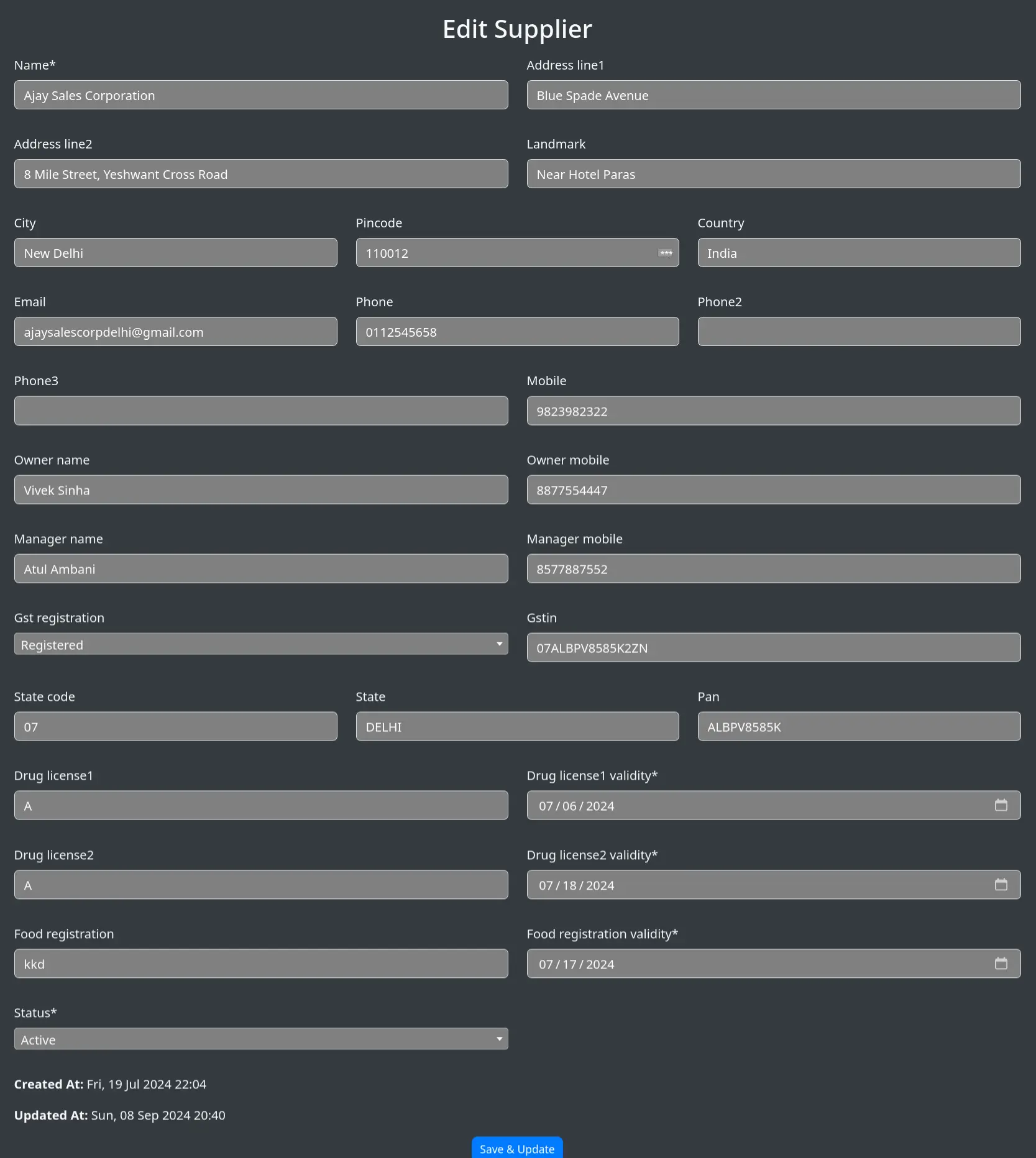Open the Status dropdown showing Active
This screenshot has height=1158, width=1036.
point(261,1039)
